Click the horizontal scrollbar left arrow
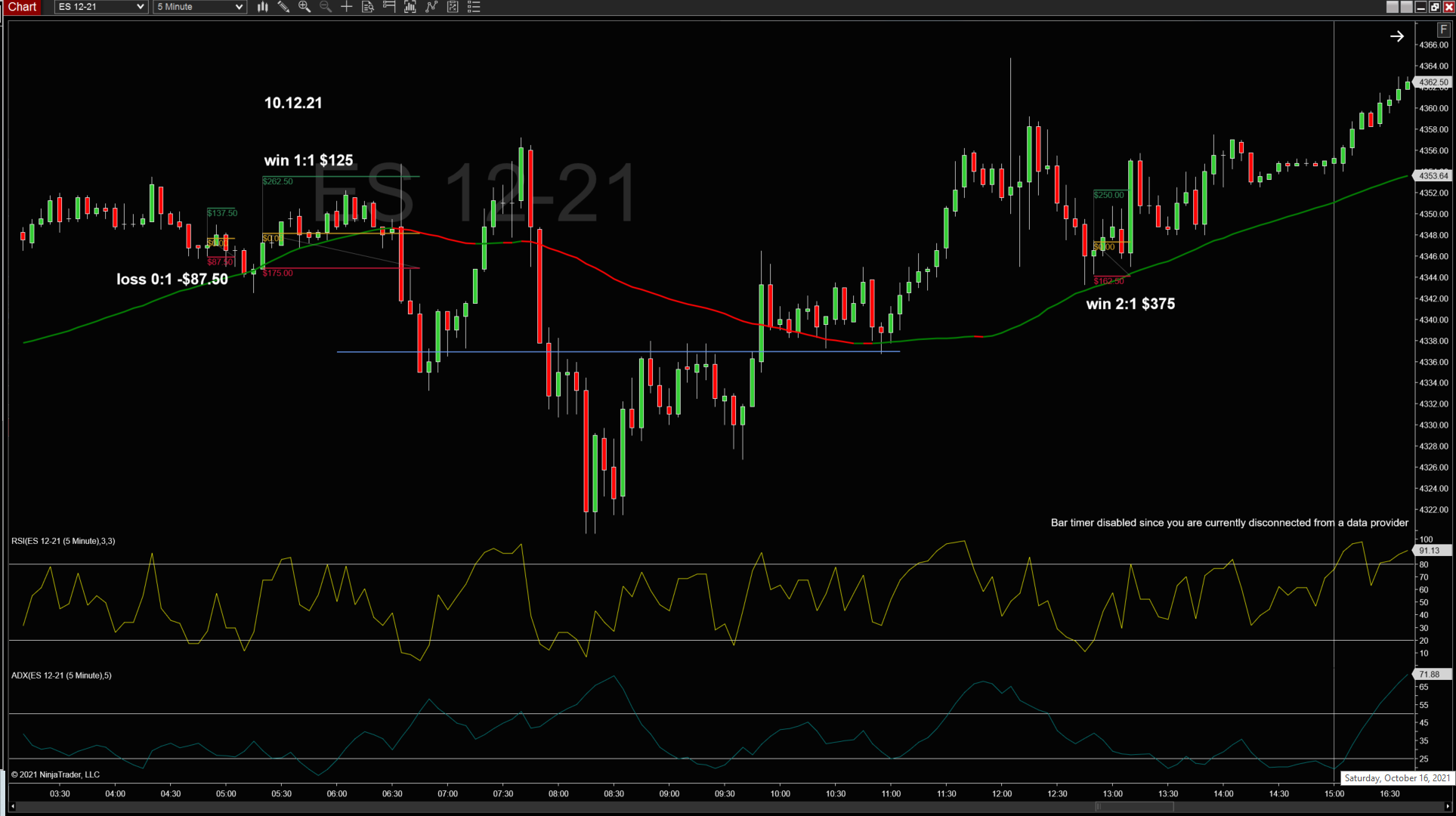 pos(13,806)
